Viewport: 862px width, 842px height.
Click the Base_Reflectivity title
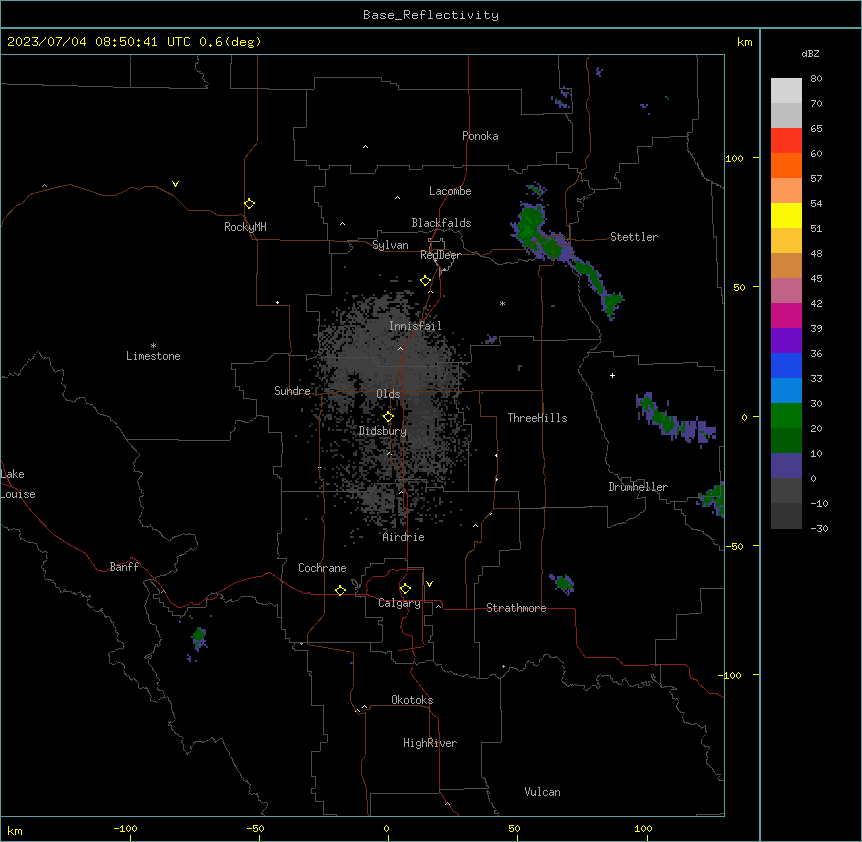tap(431, 15)
